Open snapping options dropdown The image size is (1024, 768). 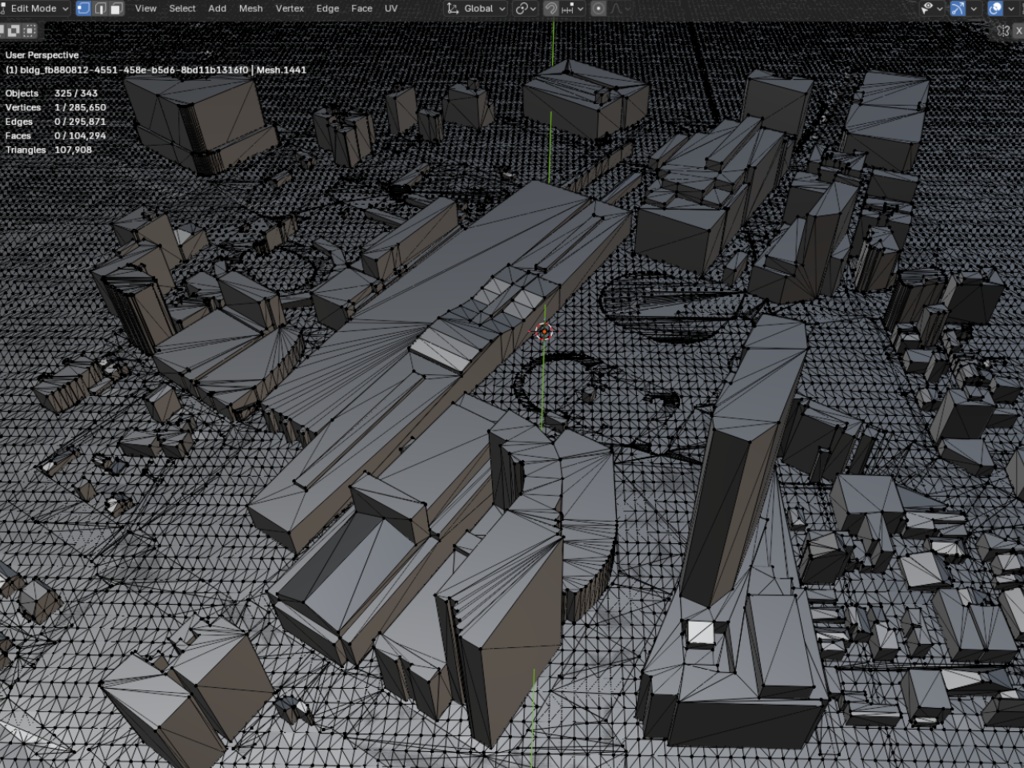coord(573,8)
